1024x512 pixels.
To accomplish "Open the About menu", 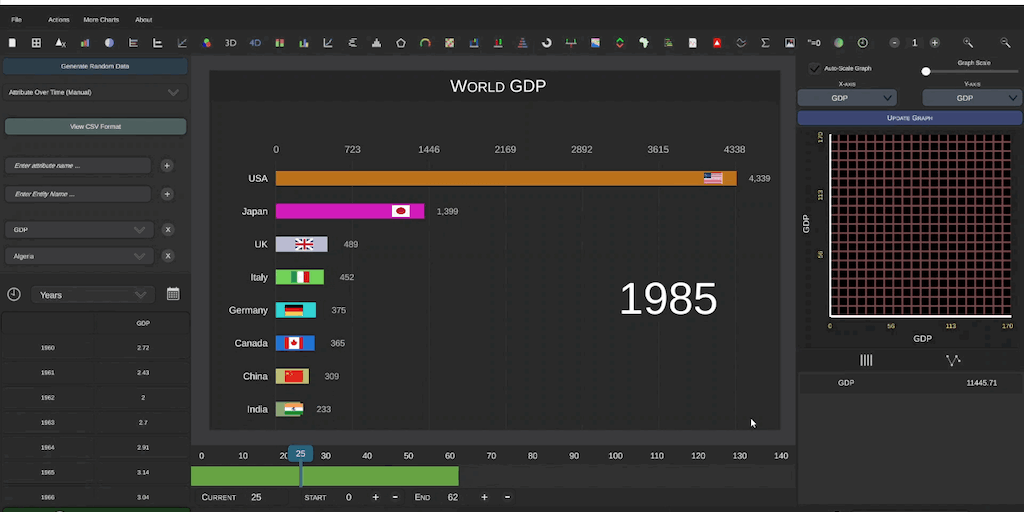I will (x=144, y=20).
